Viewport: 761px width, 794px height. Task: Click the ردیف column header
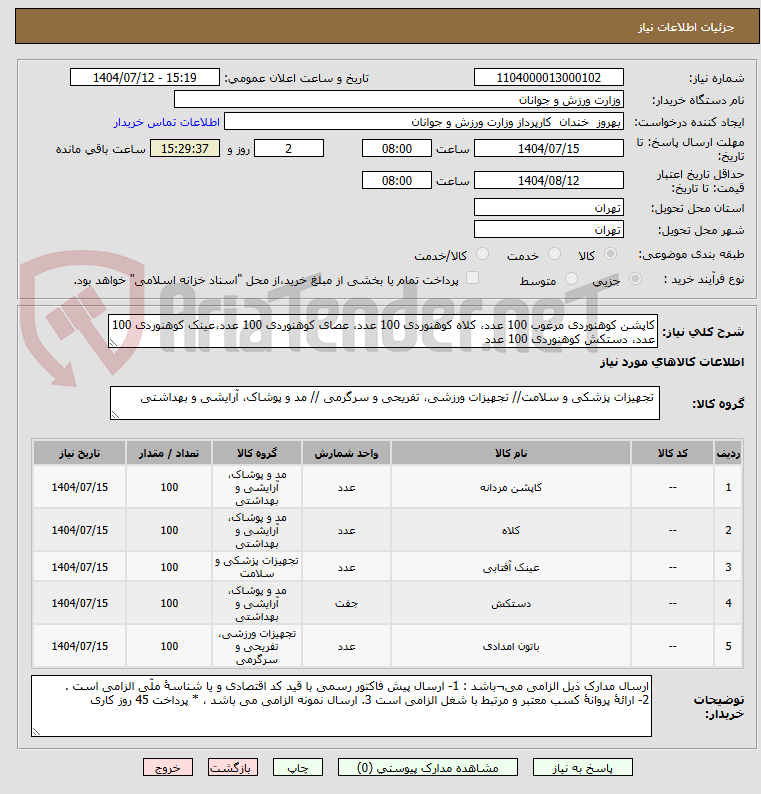pos(728,453)
